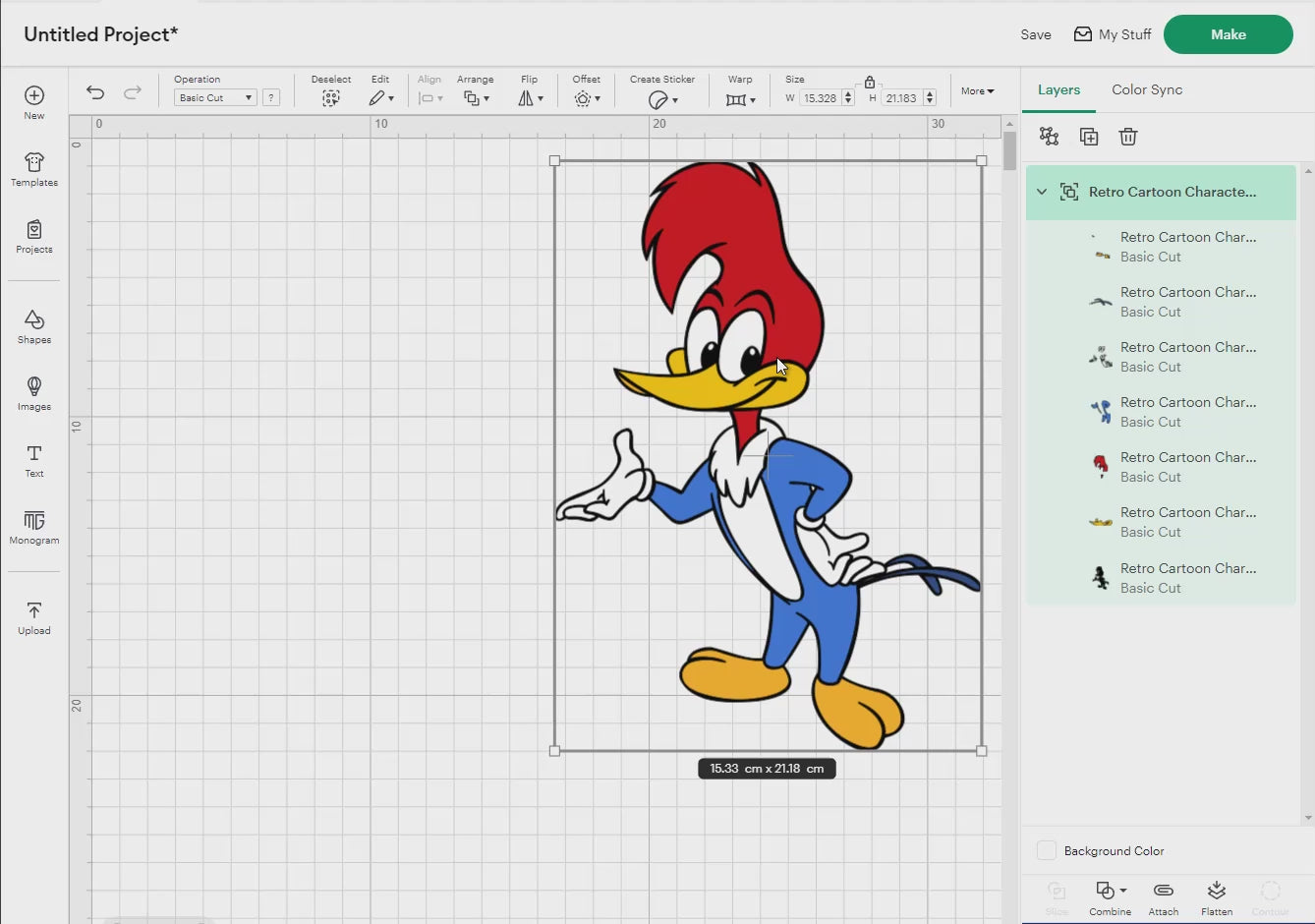This screenshot has width=1315, height=924.
Task: Click the Save button
Action: [1036, 34]
